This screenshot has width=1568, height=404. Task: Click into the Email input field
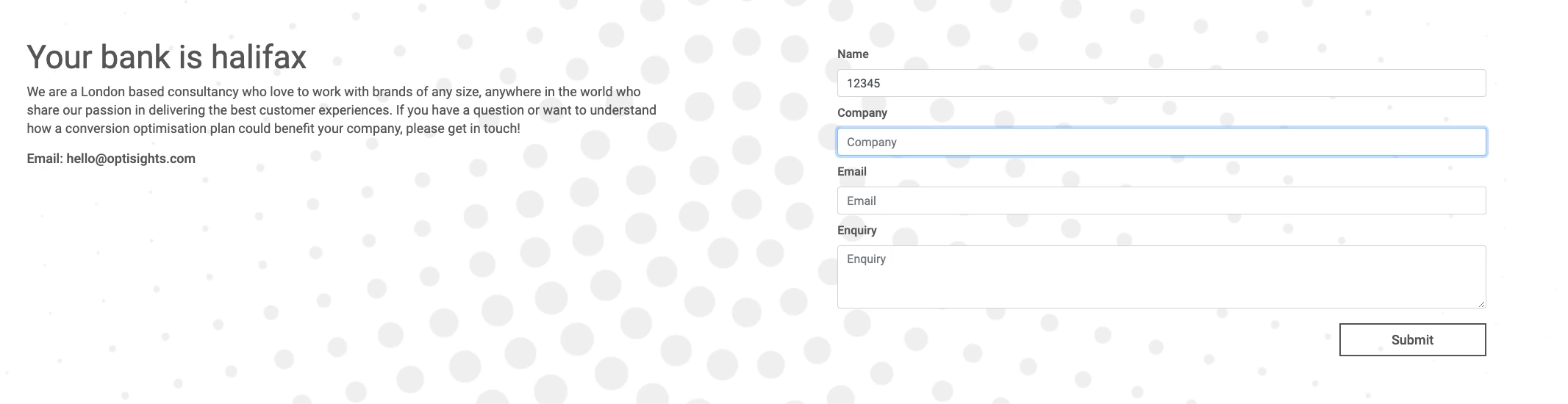click(1161, 201)
